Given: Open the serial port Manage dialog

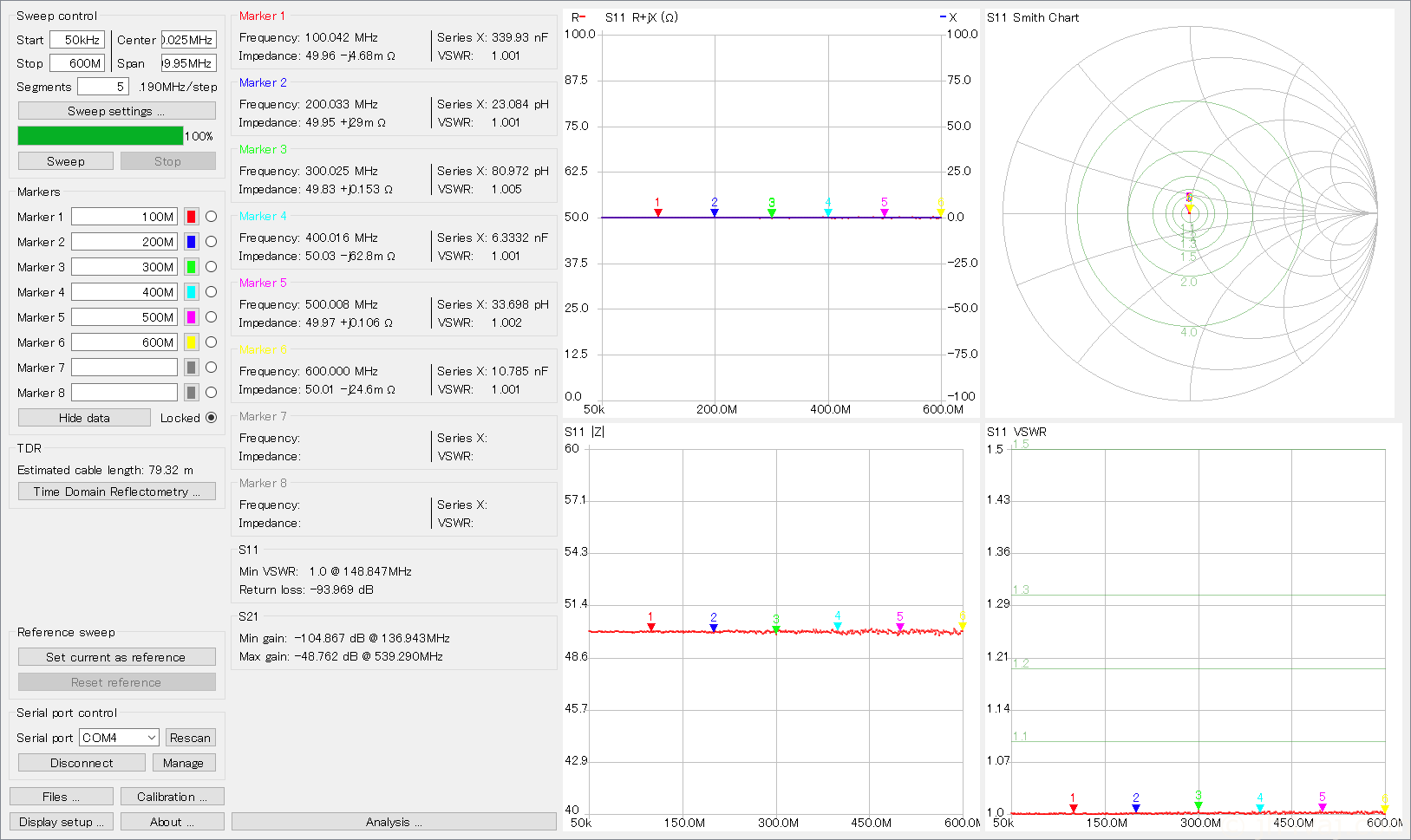Looking at the screenshot, I should point(183,763).
